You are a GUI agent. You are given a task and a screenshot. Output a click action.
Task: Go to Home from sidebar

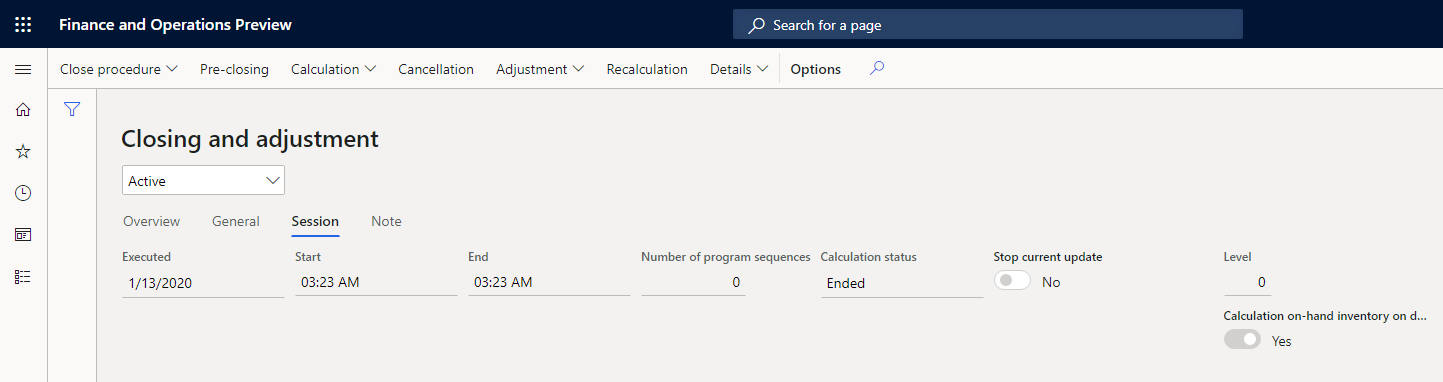click(x=23, y=110)
